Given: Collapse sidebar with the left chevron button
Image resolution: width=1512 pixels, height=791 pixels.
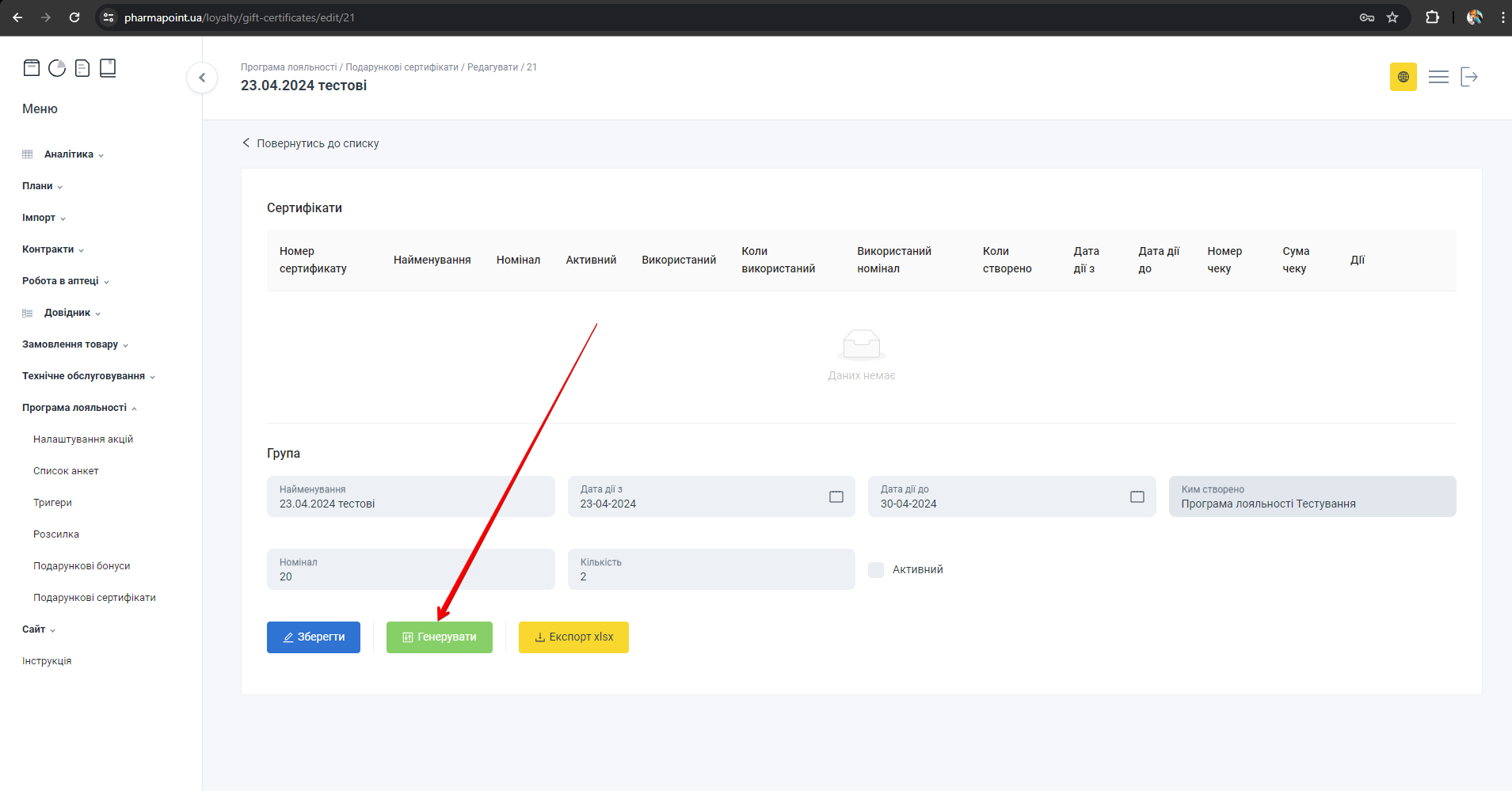Looking at the screenshot, I should coord(202,78).
